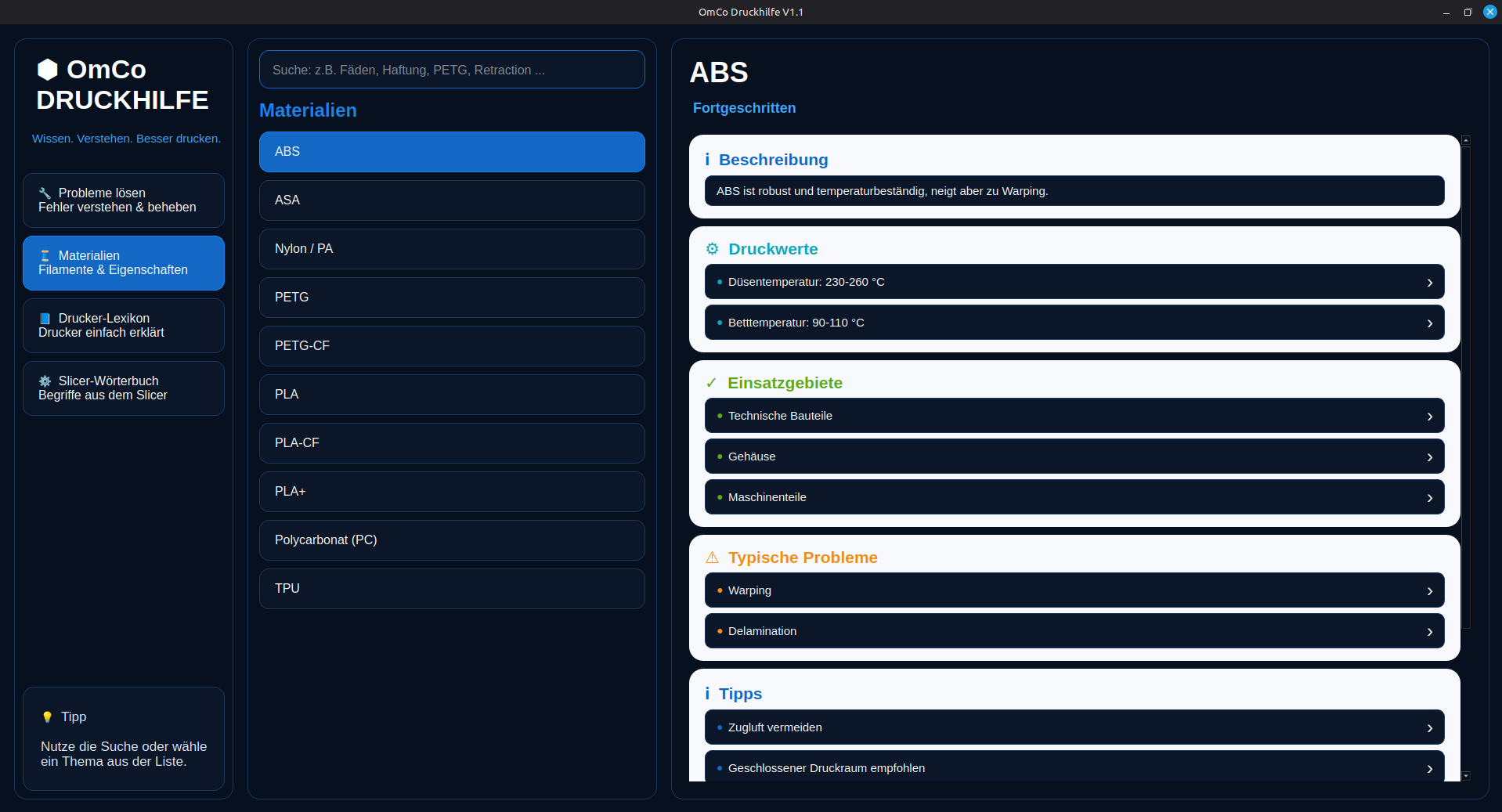Screen dimensions: 1502x812
Task: Click the detail panel scrollbar up arrow
Action: pos(1466,140)
